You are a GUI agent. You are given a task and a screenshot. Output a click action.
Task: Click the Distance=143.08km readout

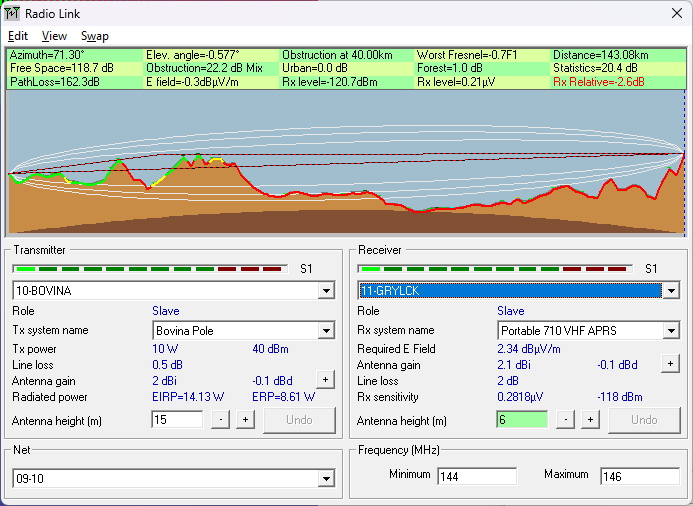(601, 55)
